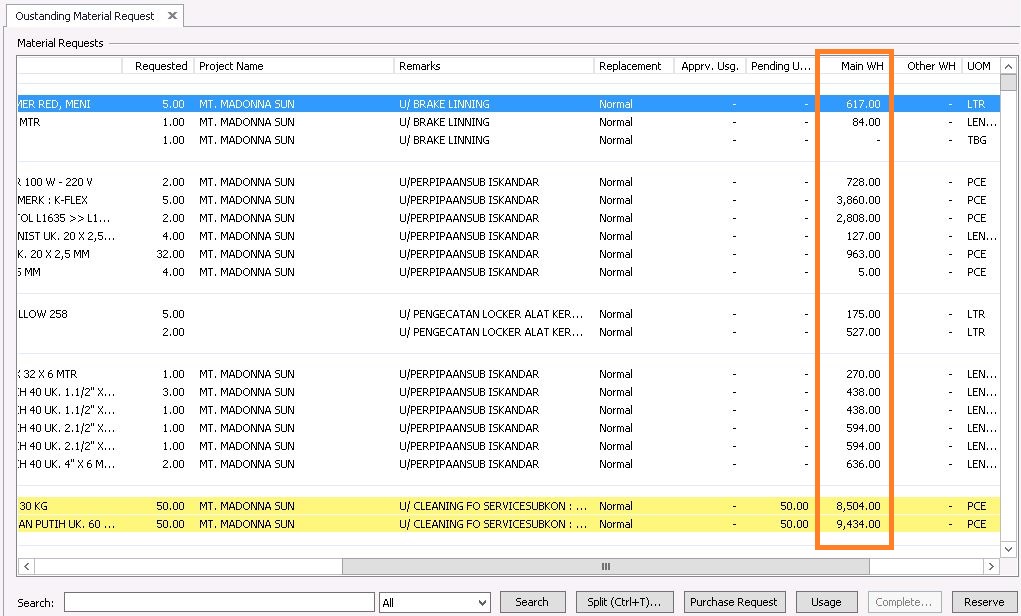This screenshot has width=1021, height=616.
Task: Click the horizontal scrollbar left arrow
Action: [26, 566]
